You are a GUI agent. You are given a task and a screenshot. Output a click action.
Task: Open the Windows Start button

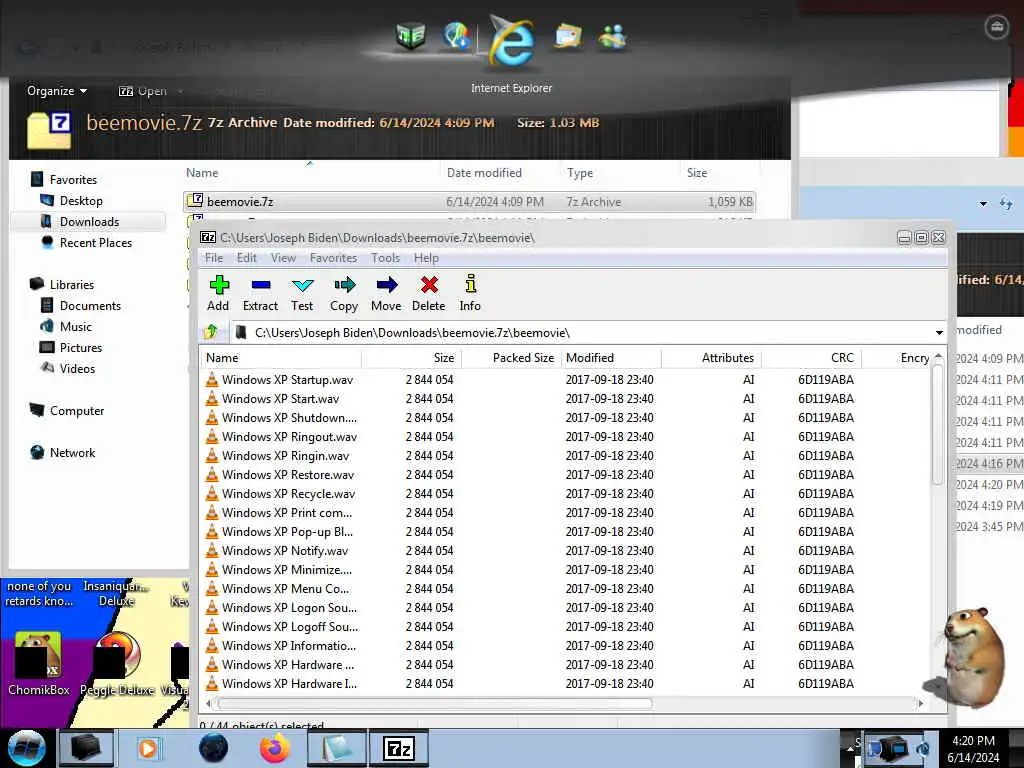pyautogui.click(x=26, y=748)
